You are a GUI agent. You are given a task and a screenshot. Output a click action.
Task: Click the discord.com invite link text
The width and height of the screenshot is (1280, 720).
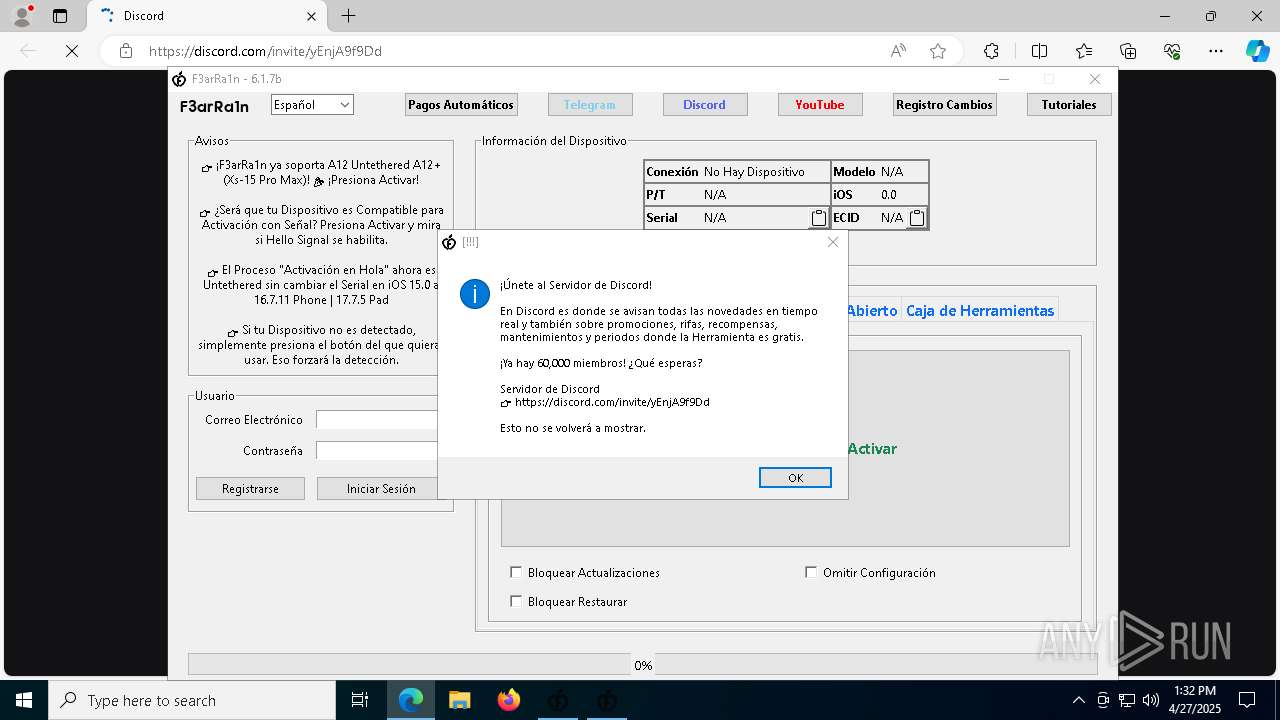click(x=612, y=402)
